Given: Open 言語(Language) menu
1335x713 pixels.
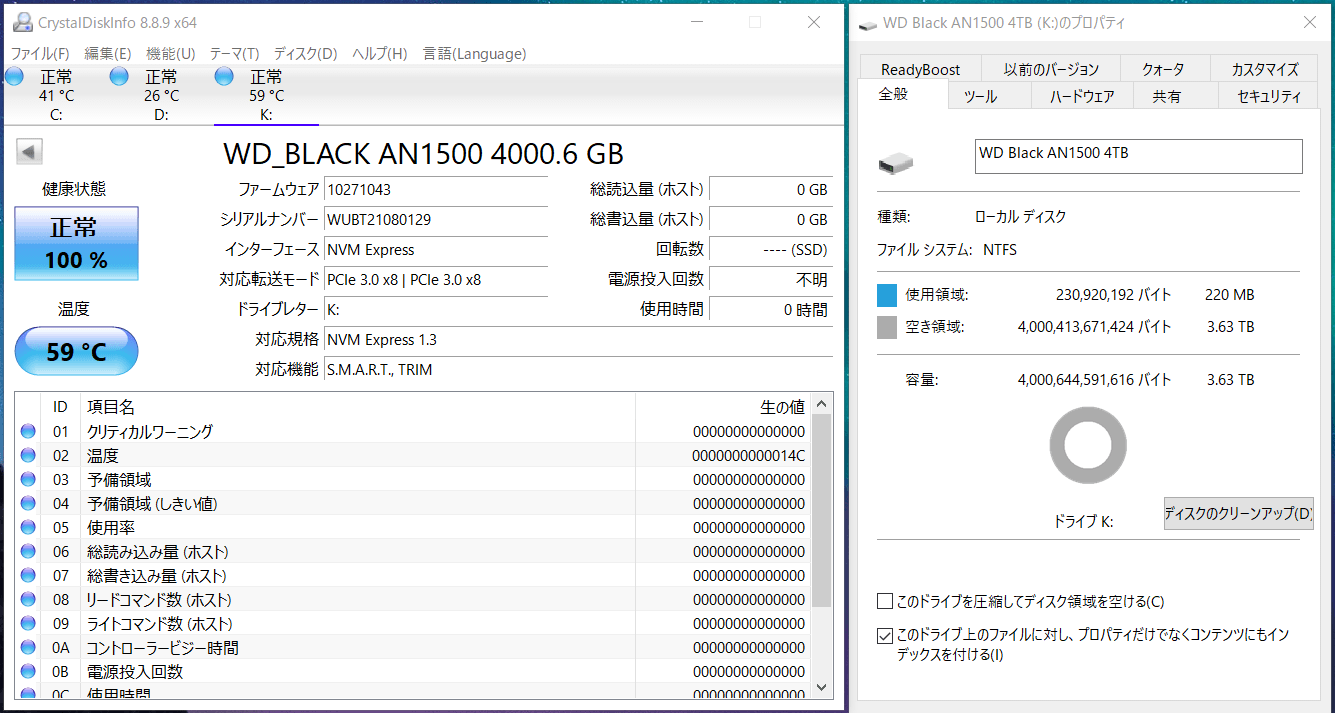Looking at the screenshot, I should [x=474, y=53].
